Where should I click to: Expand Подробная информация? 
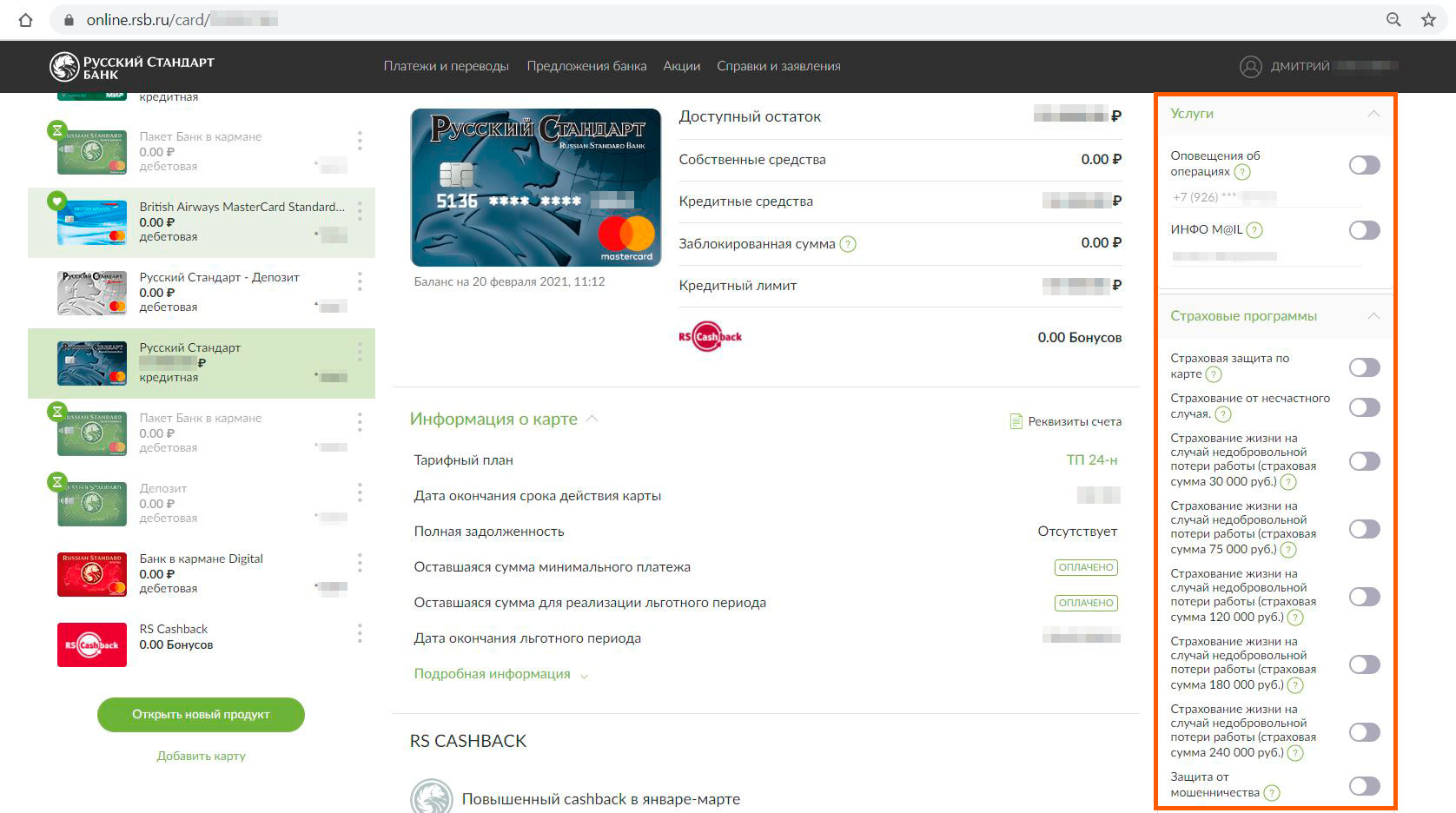501,674
